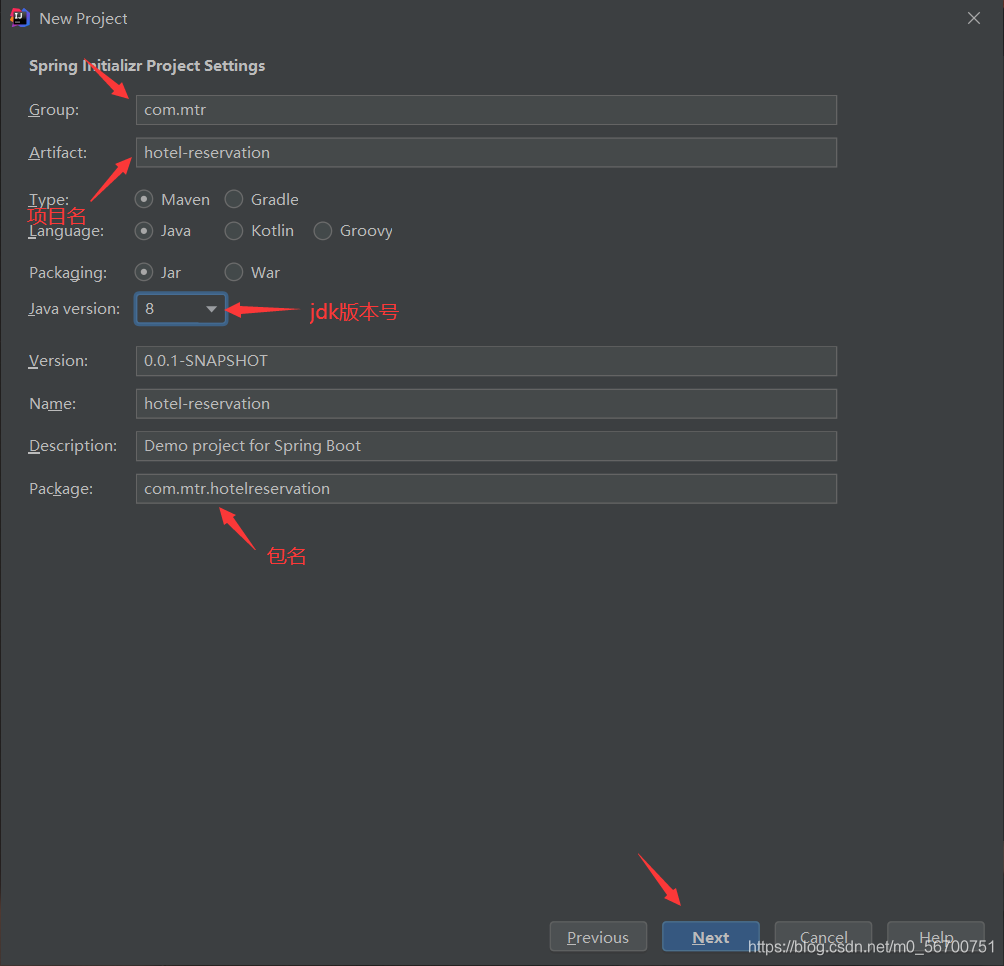1004x966 pixels.
Task: Go back with the Previous button
Action: click(598, 937)
